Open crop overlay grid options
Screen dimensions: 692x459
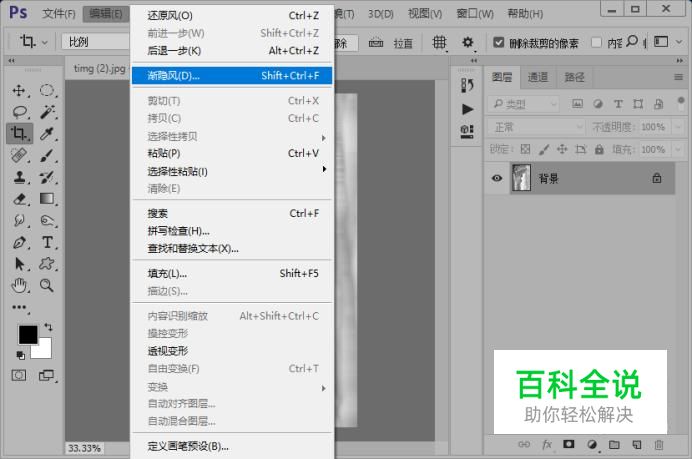[439, 43]
